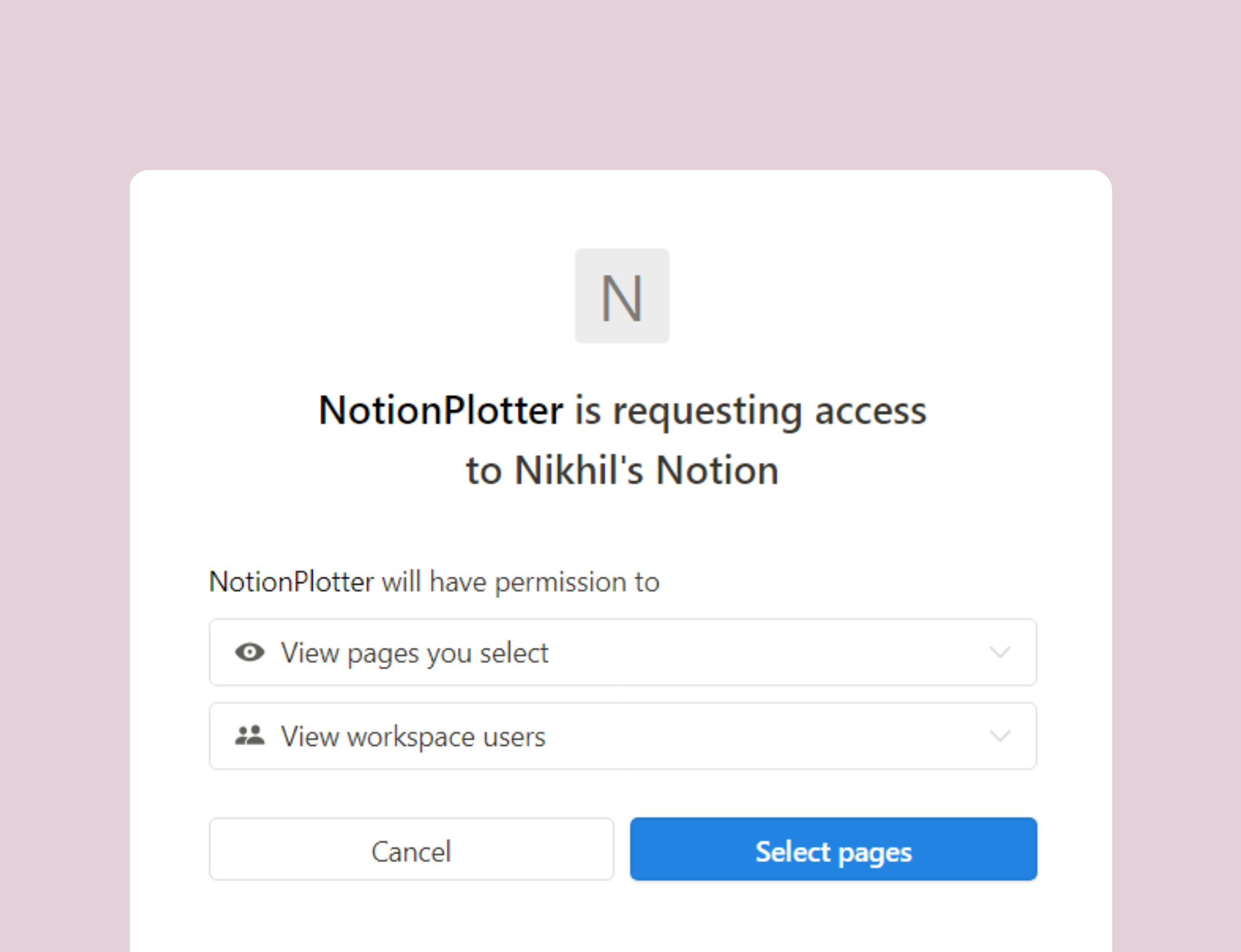Open the View pages you select row

623,652
